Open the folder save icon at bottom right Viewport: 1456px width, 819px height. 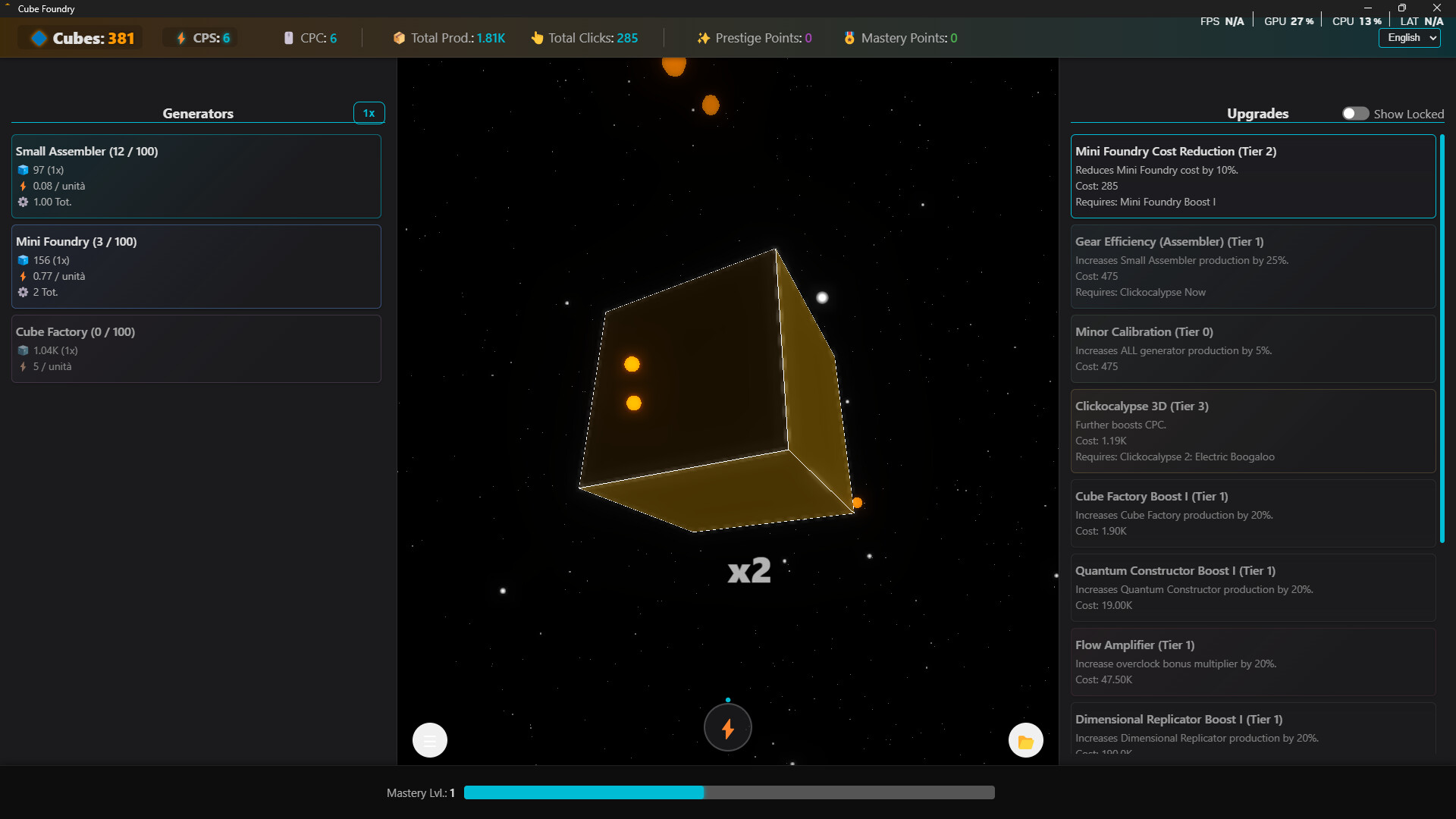(x=1026, y=740)
